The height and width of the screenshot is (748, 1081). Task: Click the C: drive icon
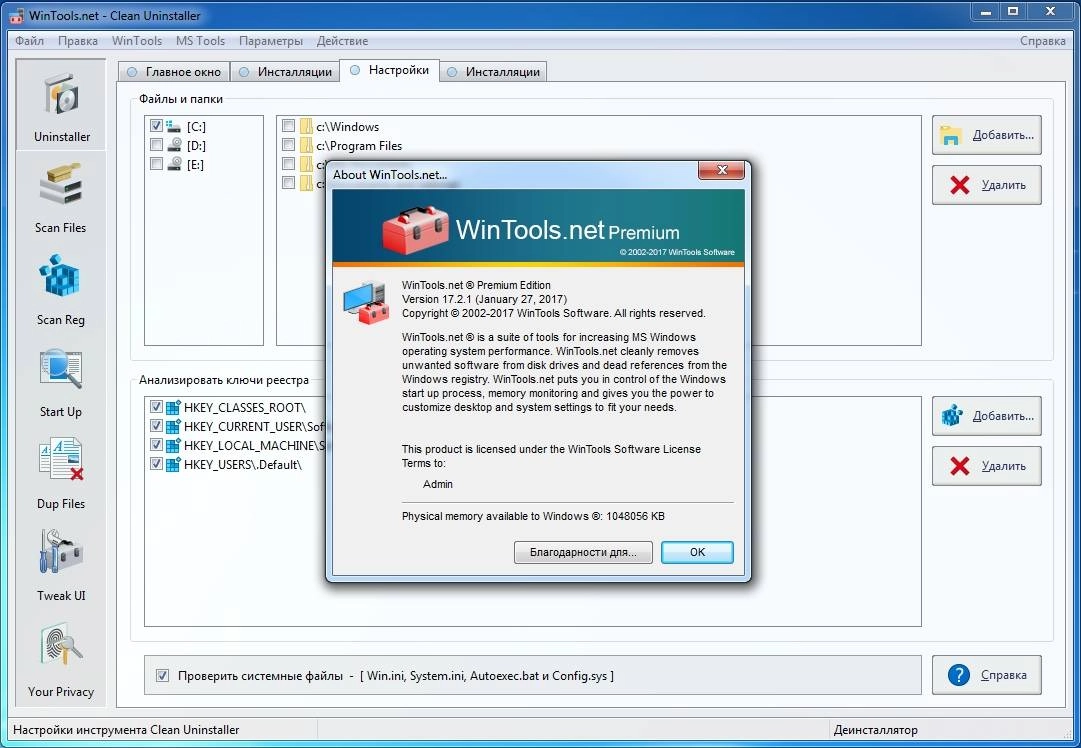[x=174, y=126]
